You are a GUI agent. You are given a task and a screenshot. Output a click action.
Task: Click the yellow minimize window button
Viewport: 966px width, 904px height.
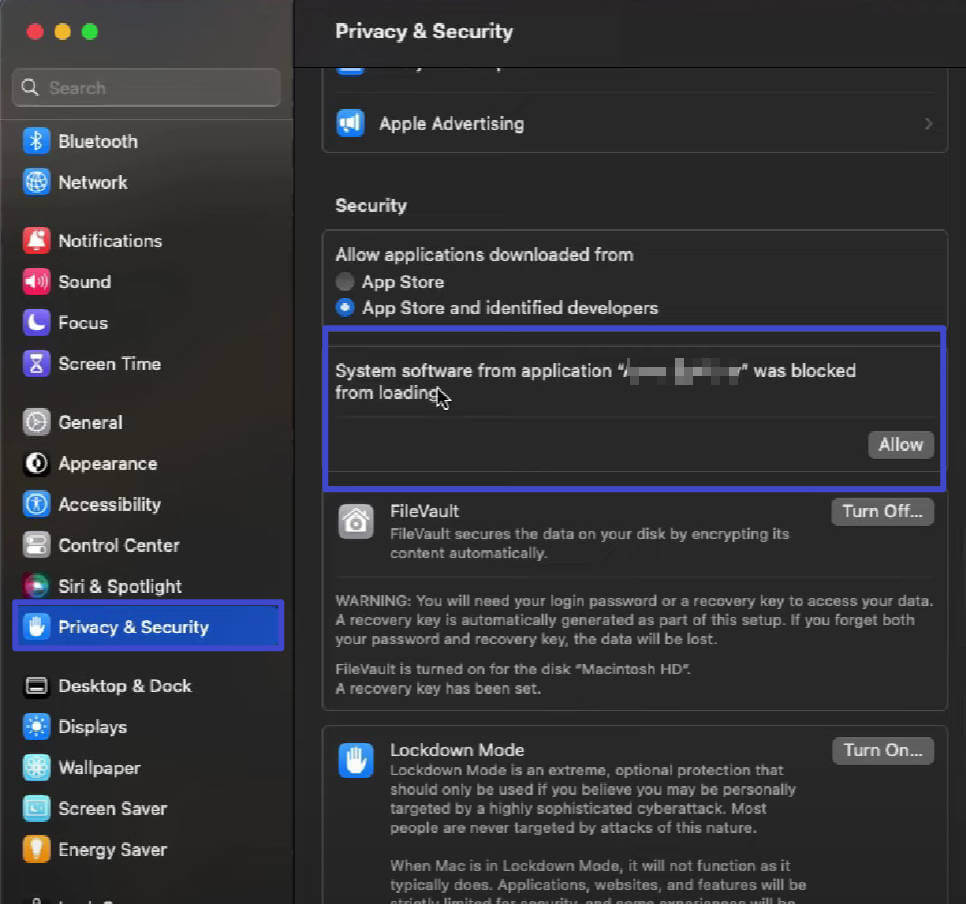(x=62, y=31)
